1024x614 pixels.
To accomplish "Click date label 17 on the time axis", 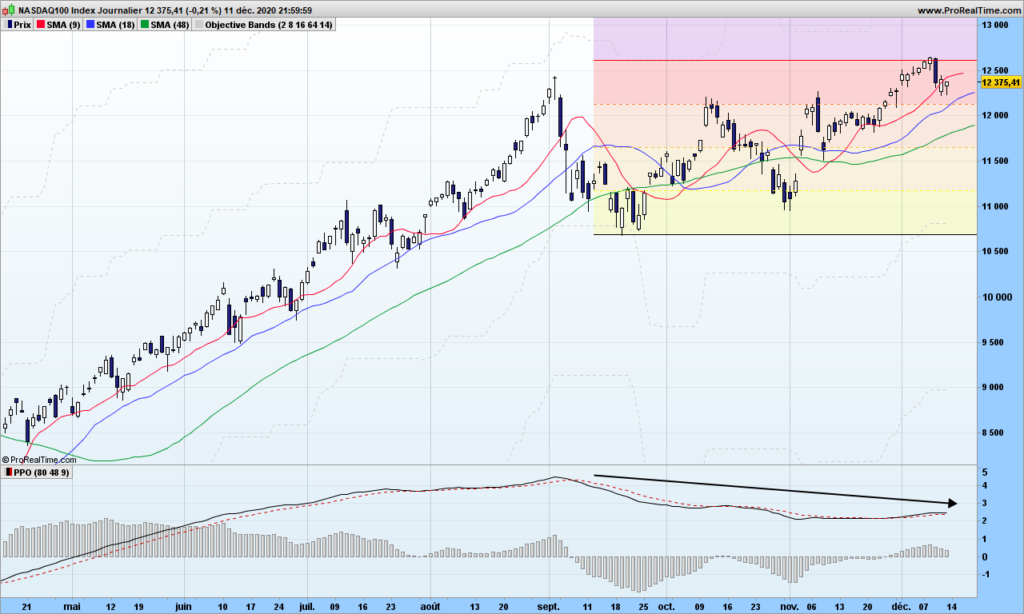I will 250,607.
